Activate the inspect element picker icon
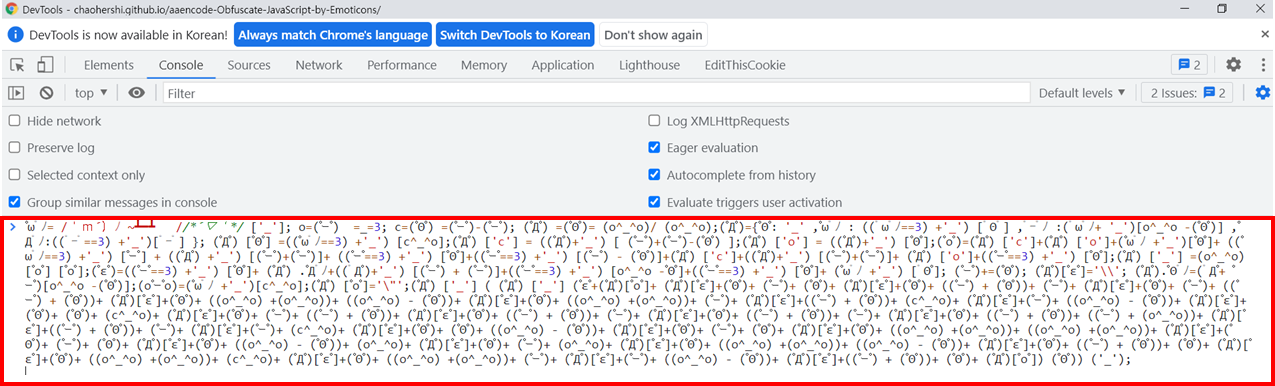This screenshot has width=1275, height=386. (x=17, y=65)
